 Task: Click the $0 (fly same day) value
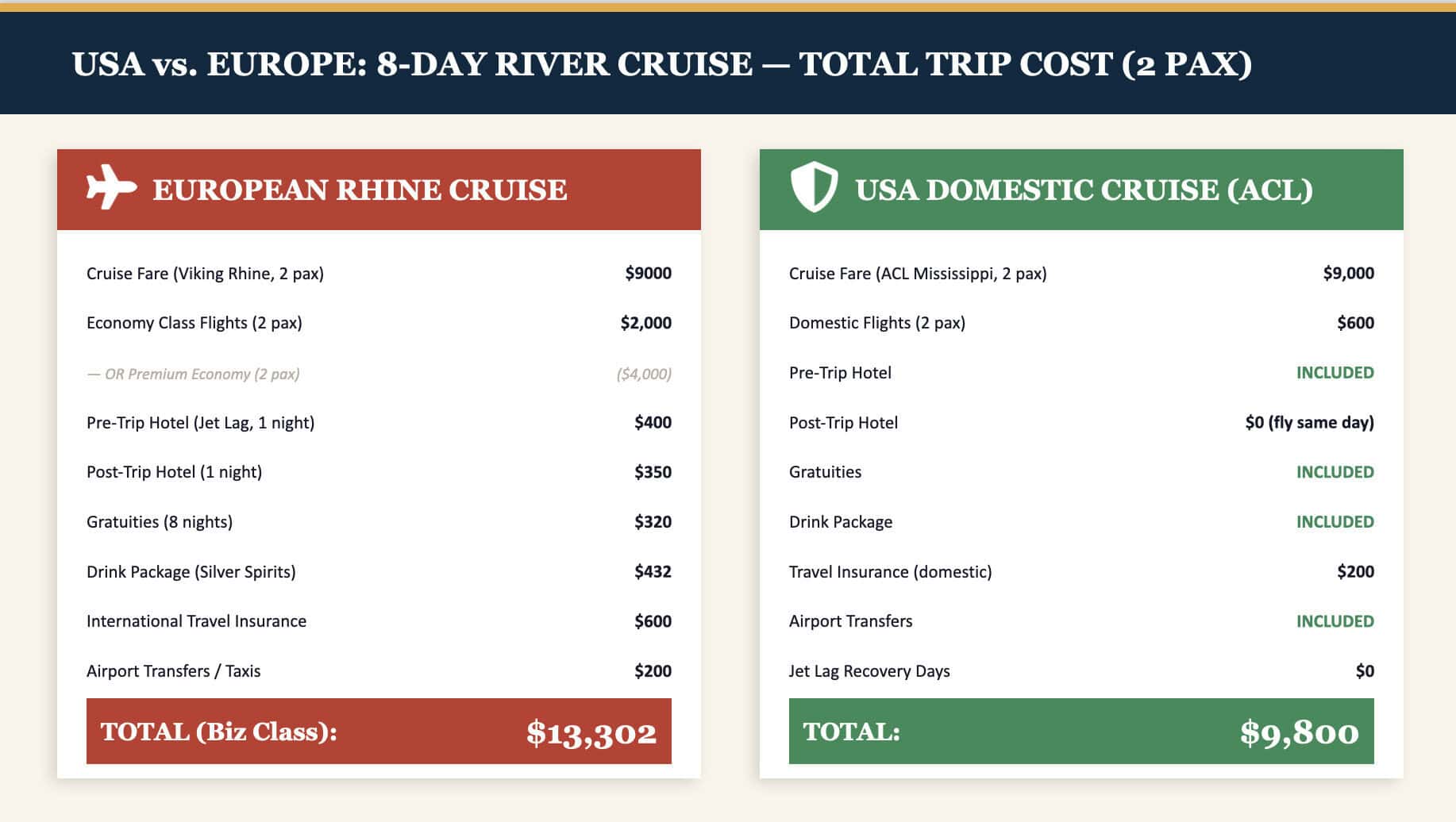[x=1309, y=423]
